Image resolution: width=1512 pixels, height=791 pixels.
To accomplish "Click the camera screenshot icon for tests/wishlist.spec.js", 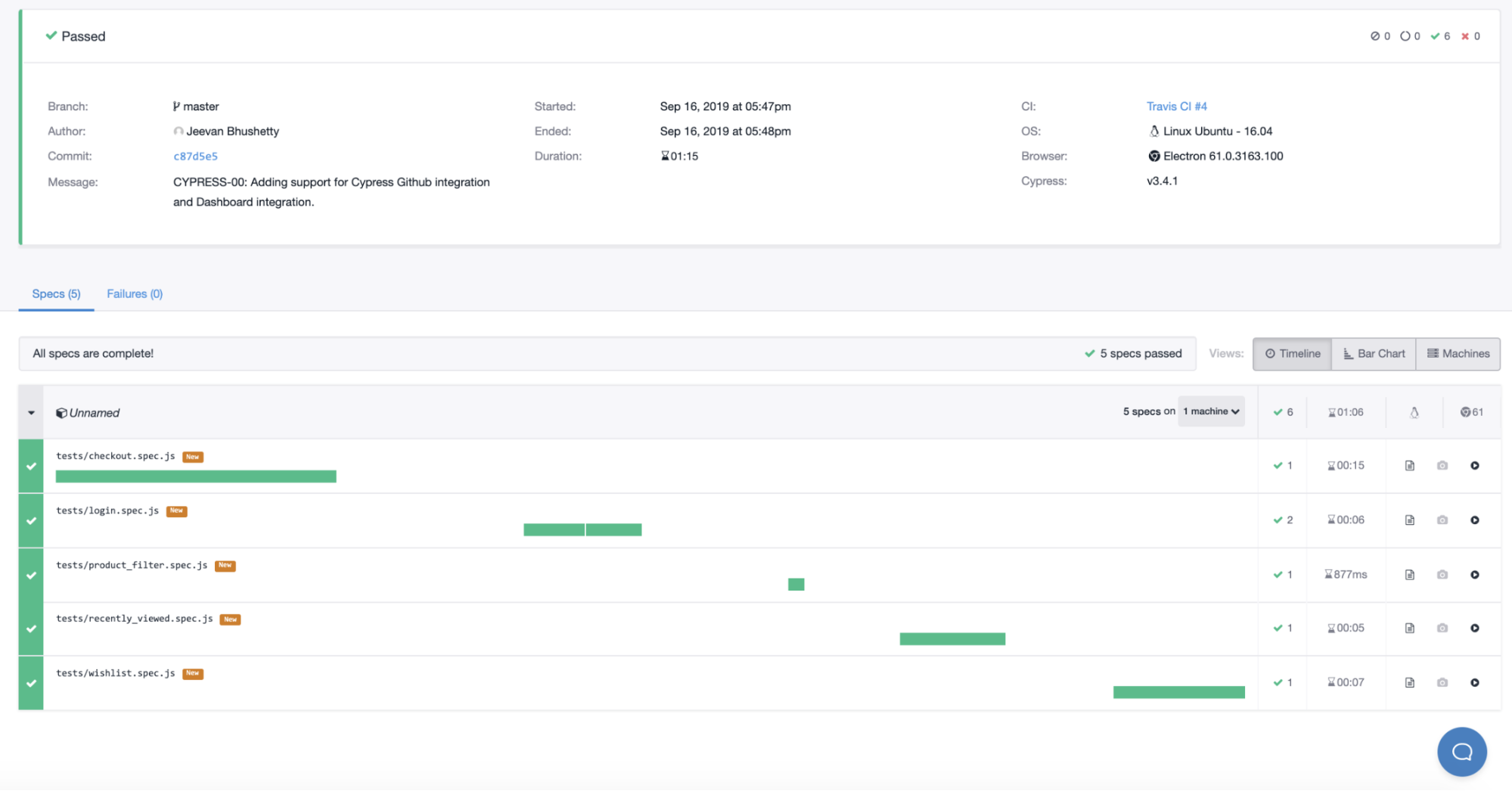I will 1442,681.
